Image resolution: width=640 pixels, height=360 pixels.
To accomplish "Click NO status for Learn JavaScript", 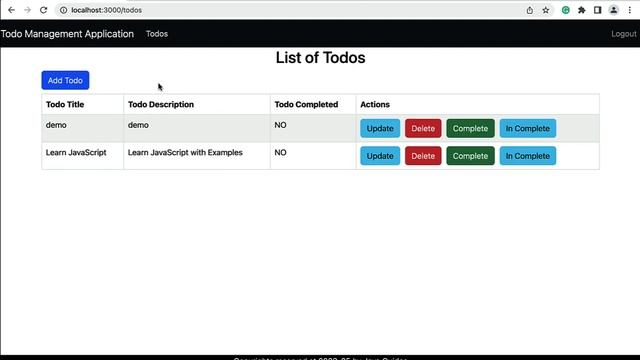I will 280,153.
